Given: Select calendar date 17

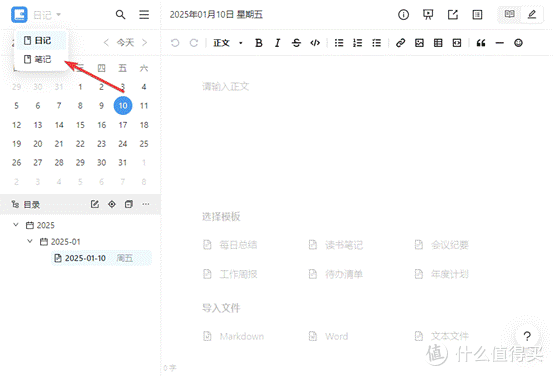Looking at the screenshot, I should (123, 125).
